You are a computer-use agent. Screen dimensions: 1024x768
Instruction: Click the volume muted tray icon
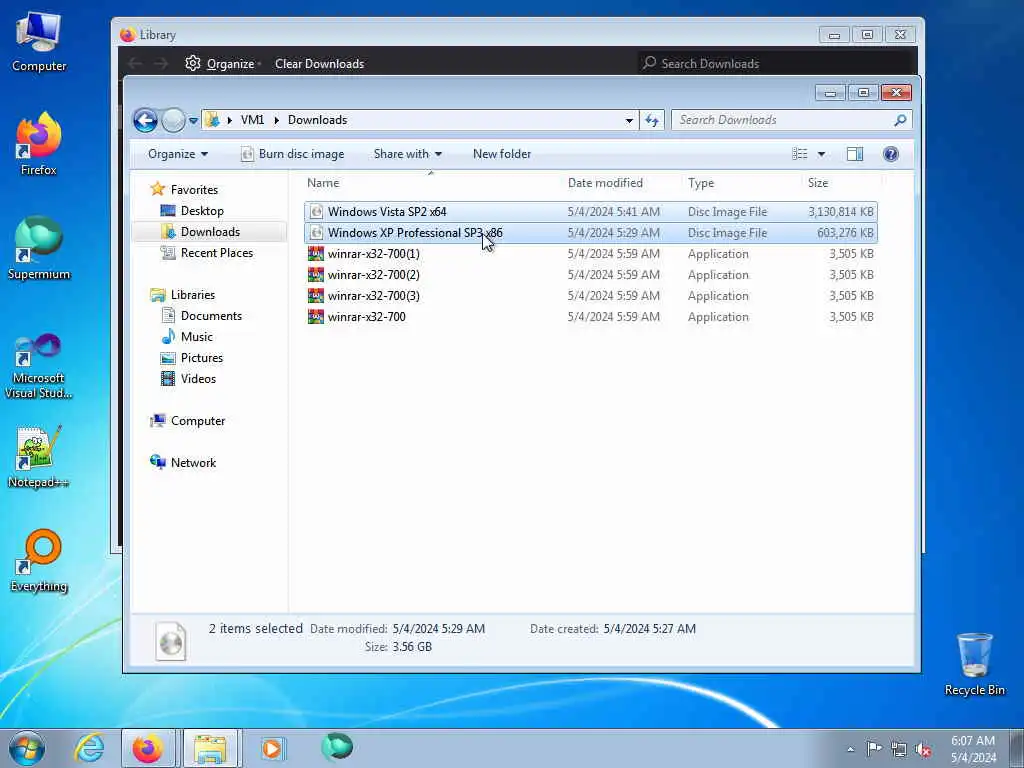tap(923, 749)
